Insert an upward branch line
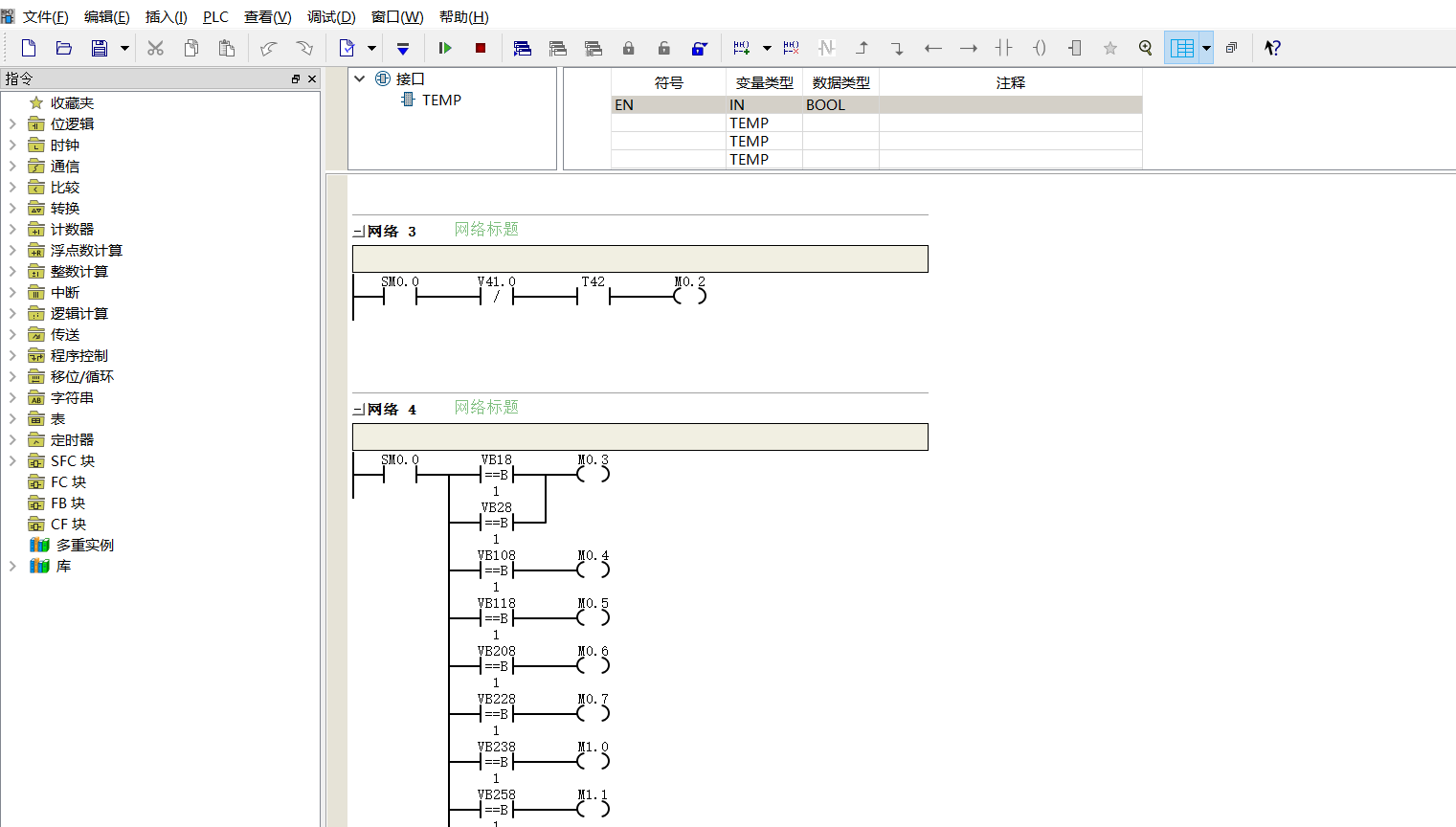 click(x=862, y=48)
